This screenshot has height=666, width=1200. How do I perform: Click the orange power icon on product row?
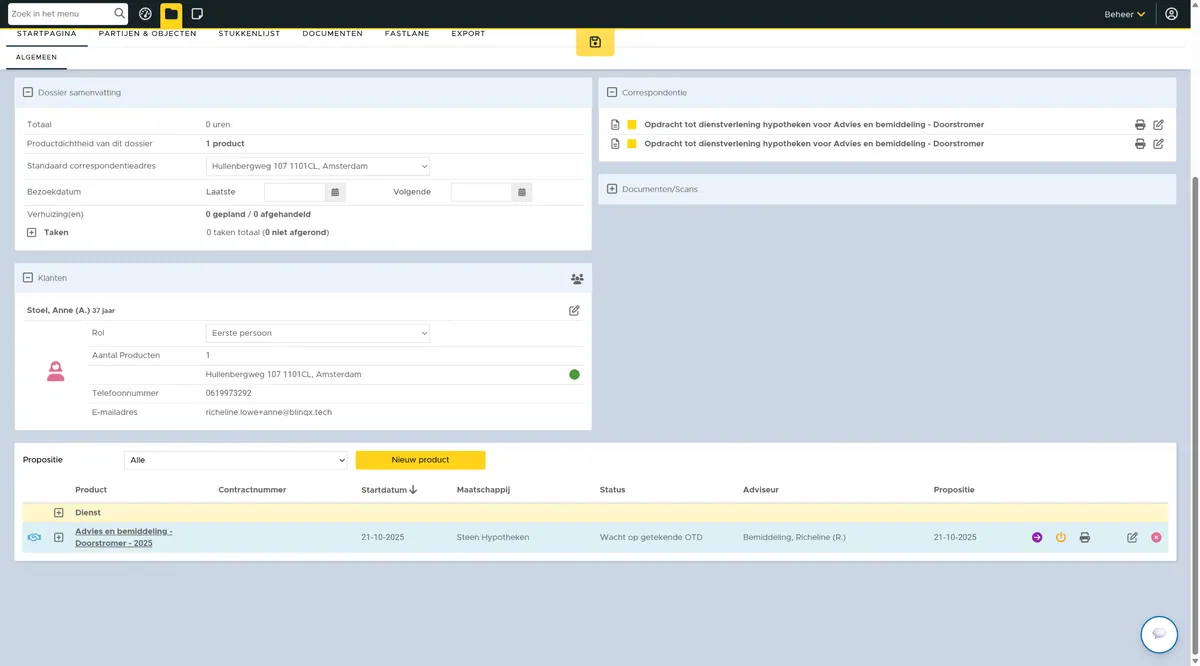1061,538
